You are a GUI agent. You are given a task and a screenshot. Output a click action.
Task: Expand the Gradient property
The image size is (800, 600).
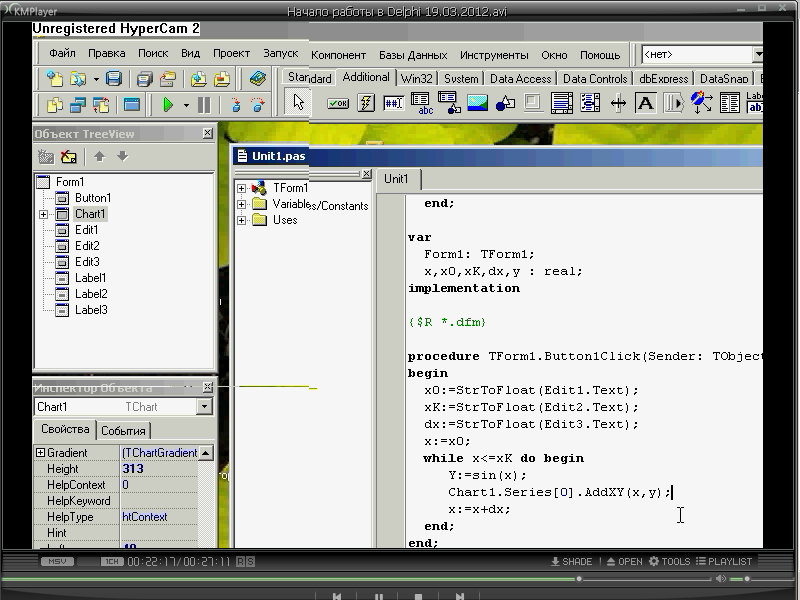click(x=40, y=452)
